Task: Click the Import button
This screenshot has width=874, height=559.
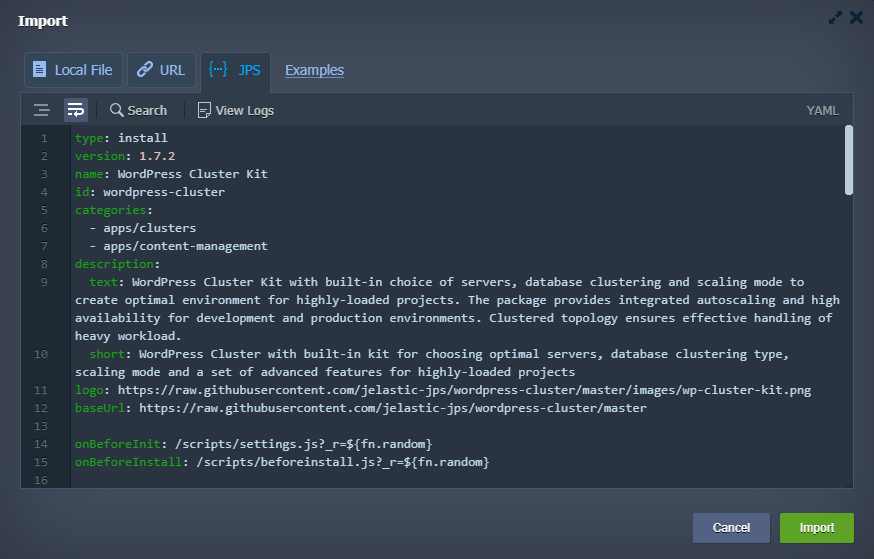Action: pos(817,528)
